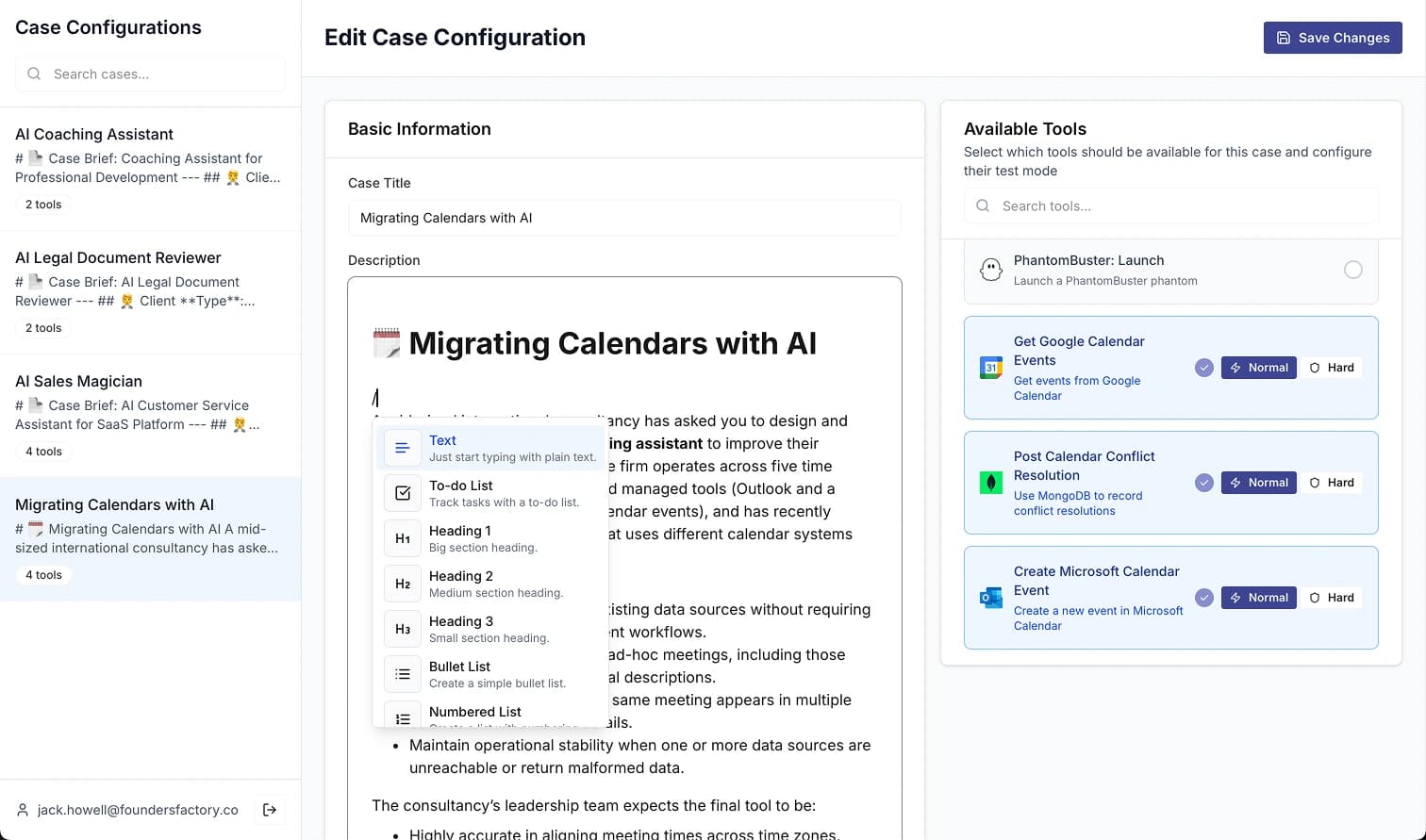Click the magnifier icon in the tools search bar
The width and height of the screenshot is (1426, 840).
pos(982,206)
